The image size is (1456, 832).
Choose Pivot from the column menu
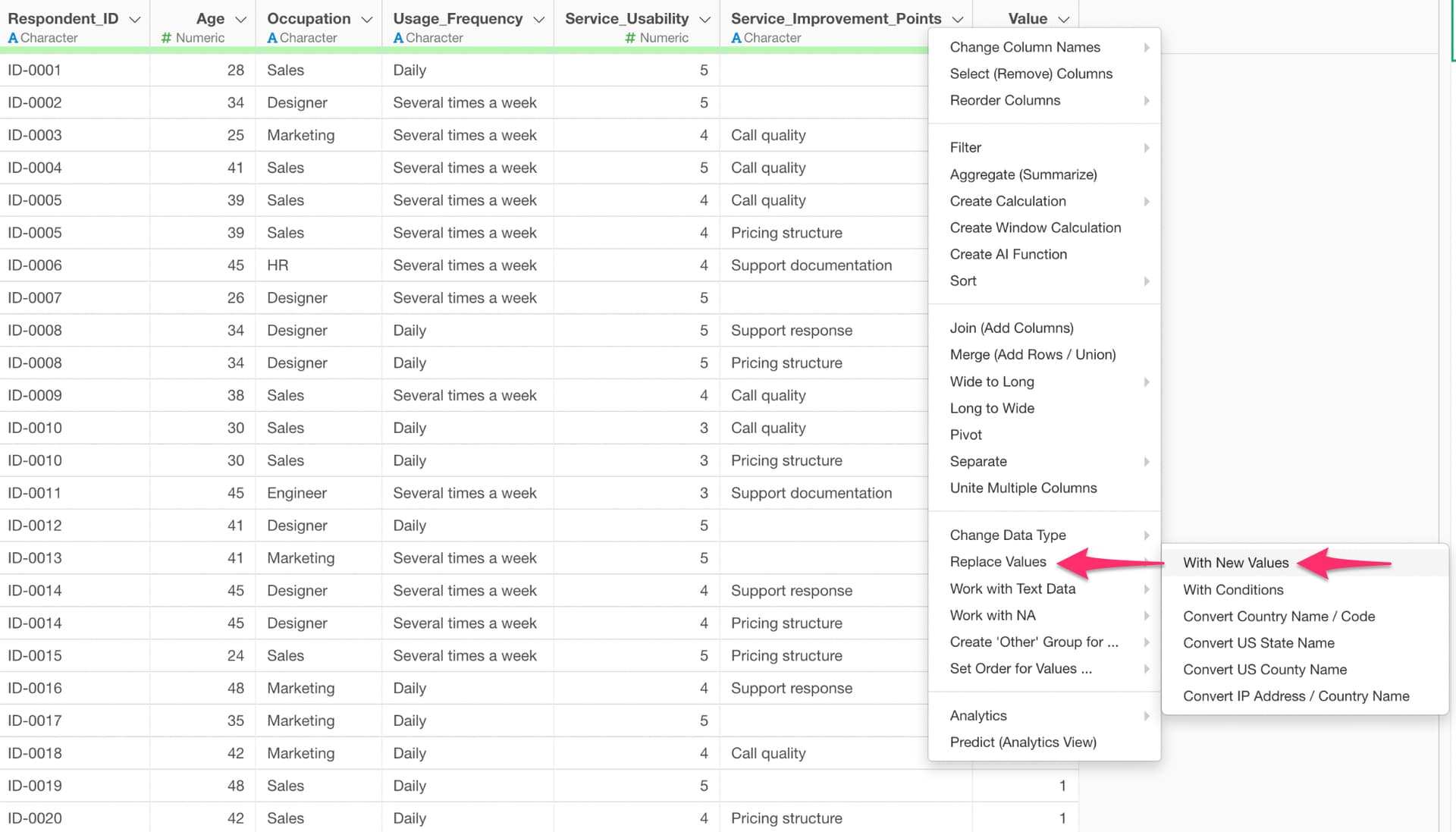pos(965,435)
